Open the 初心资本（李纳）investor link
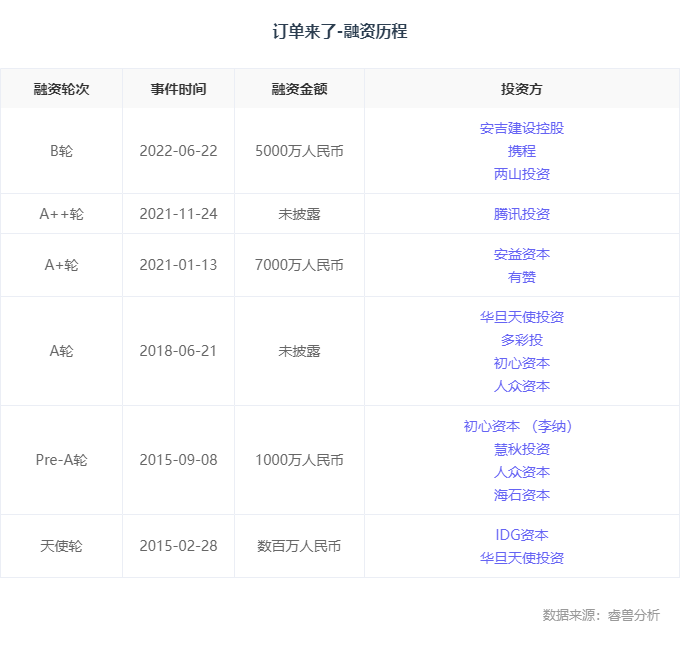The height and width of the screenshot is (651, 680). pyautogui.click(x=518, y=426)
